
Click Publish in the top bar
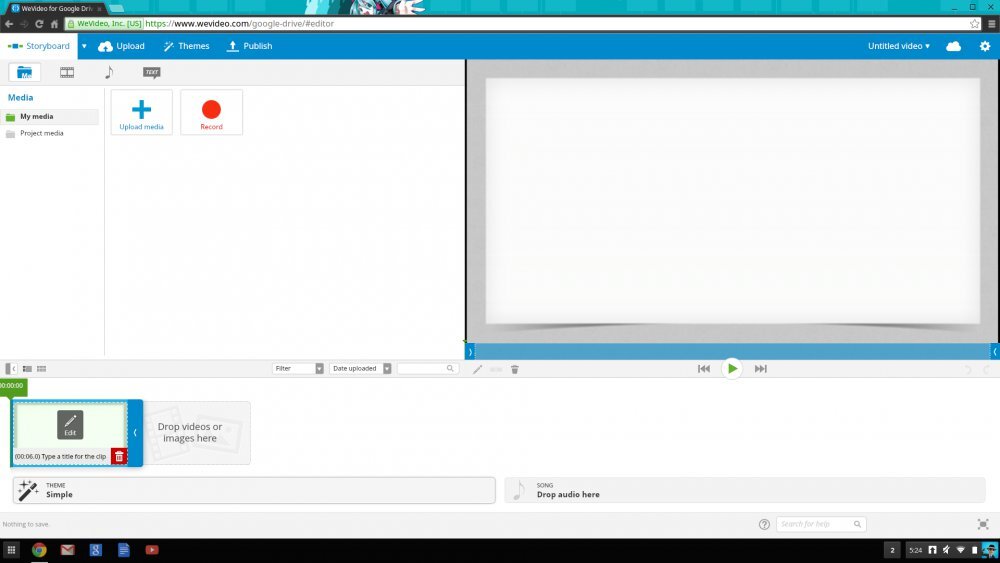pyautogui.click(x=250, y=46)
